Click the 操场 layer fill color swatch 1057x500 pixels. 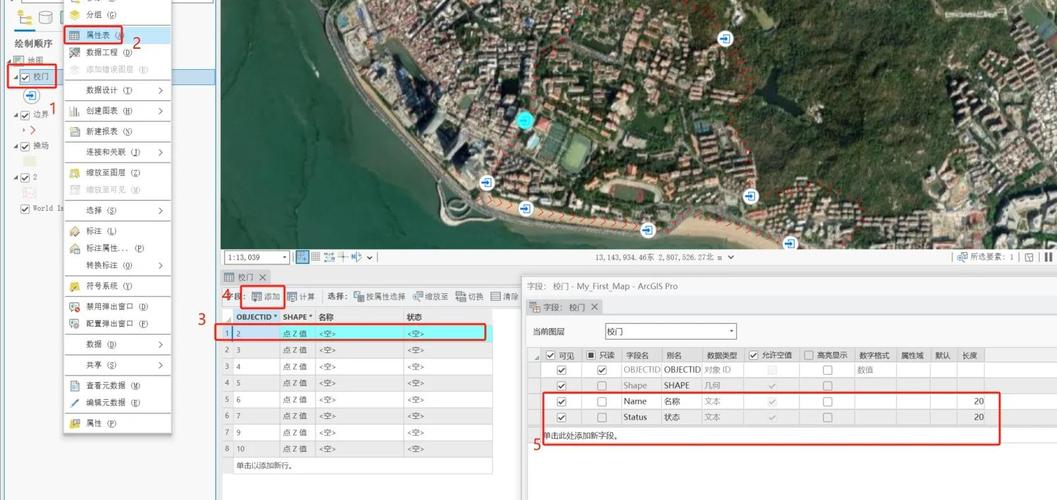tap(30, 160)
